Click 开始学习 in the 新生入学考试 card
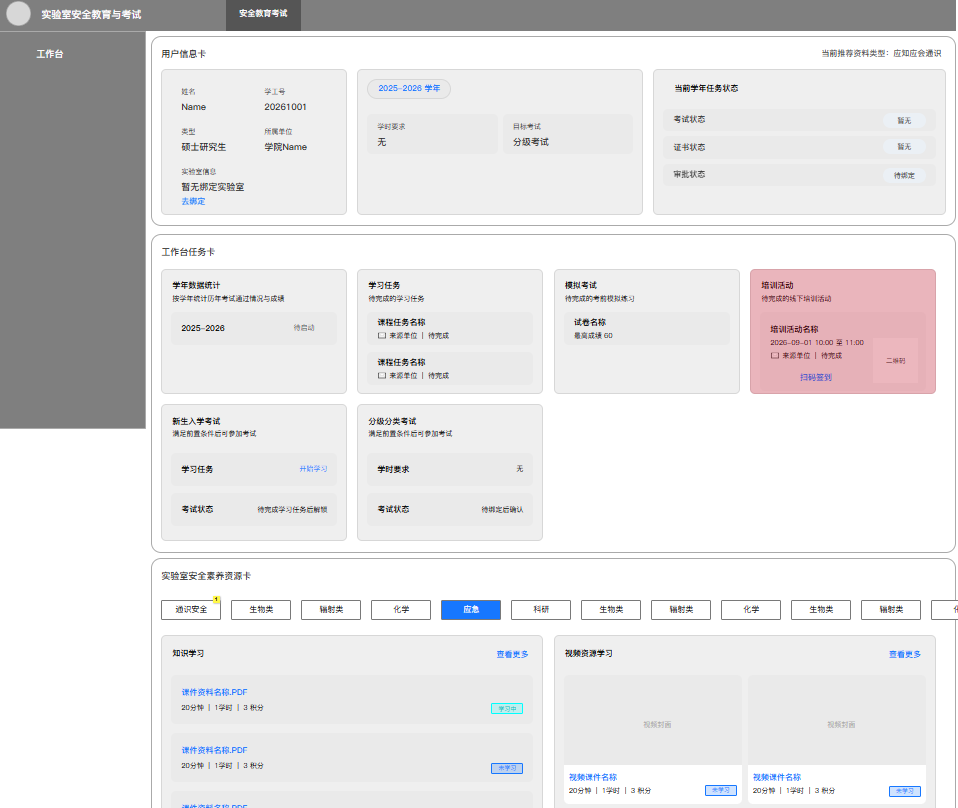The image size is (958, 808). tap(313, 469)
